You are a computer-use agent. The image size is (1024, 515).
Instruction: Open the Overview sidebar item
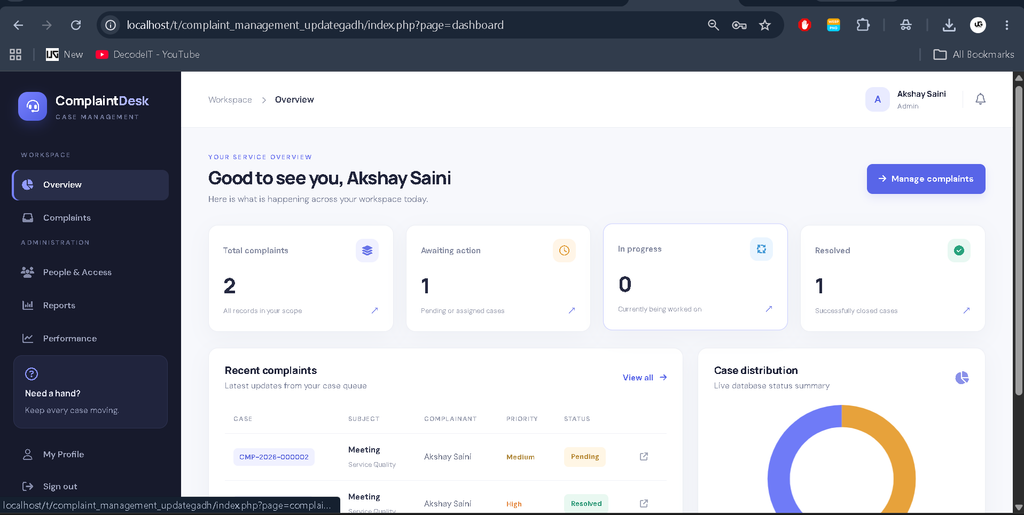click(90, 185)
